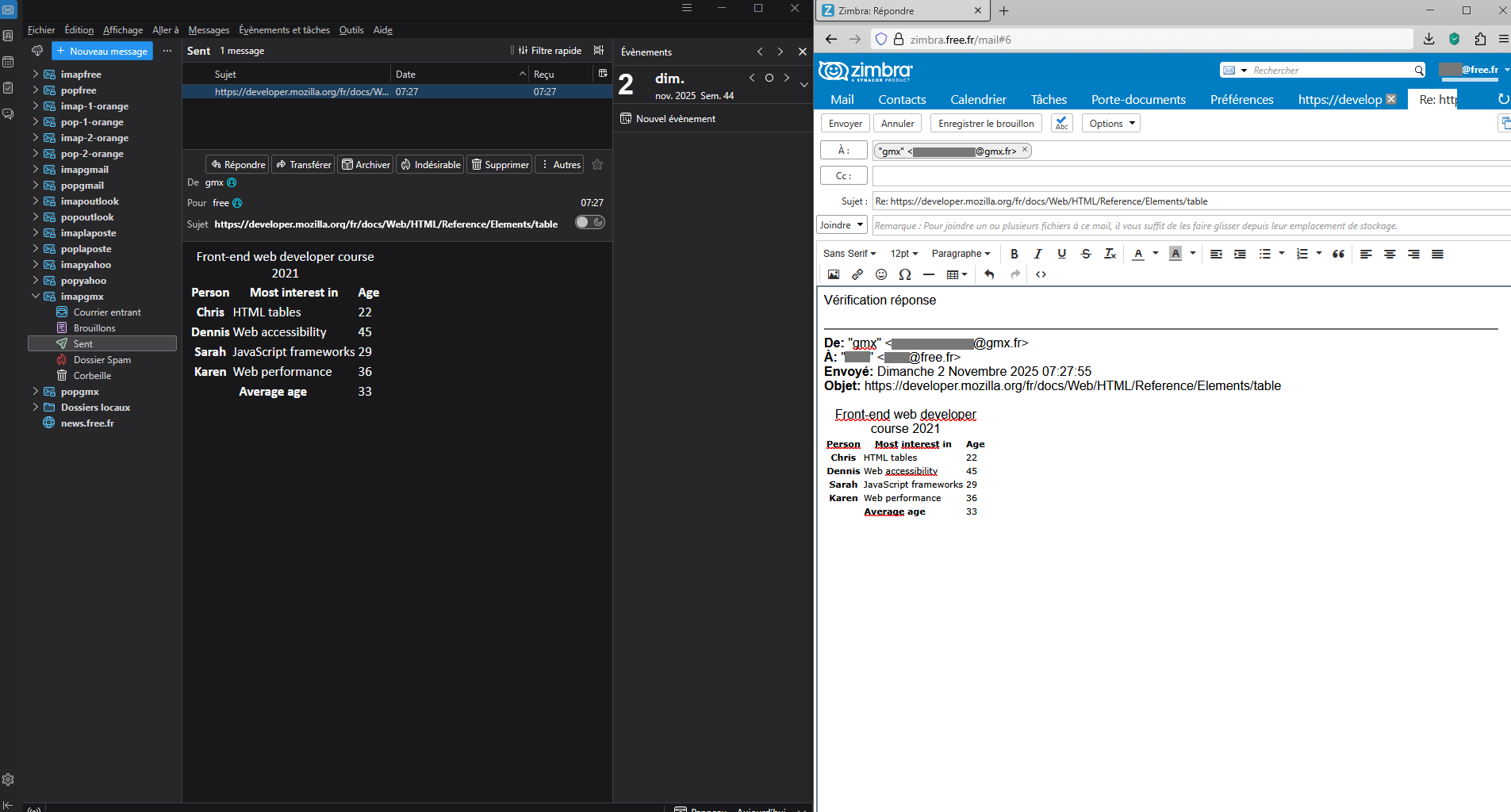Toggle italic text formatting
Viewport: 1511px width, 812px height.
pos(1037,254)
